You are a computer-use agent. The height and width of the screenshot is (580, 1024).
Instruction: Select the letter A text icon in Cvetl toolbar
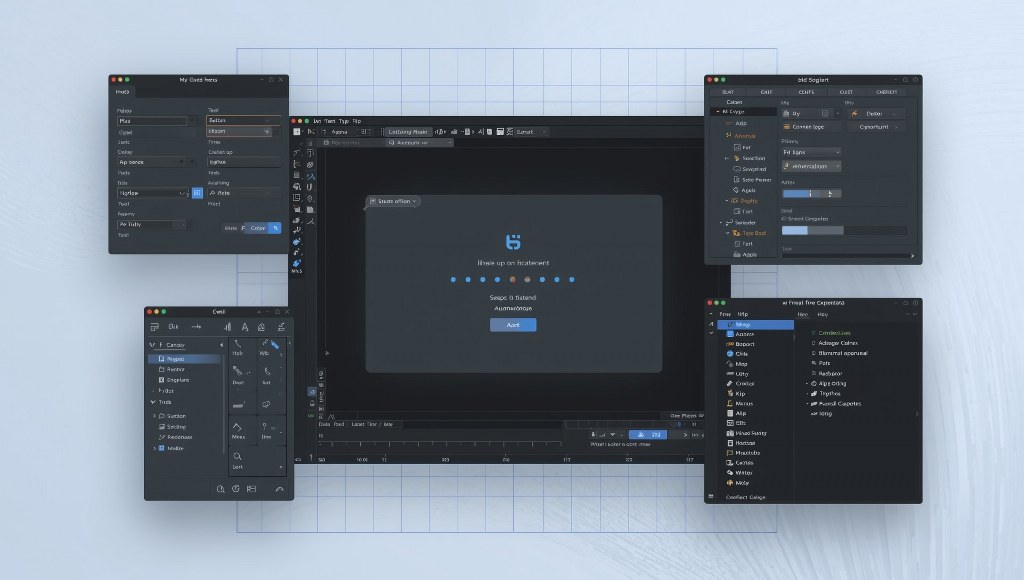coord(244,327)
